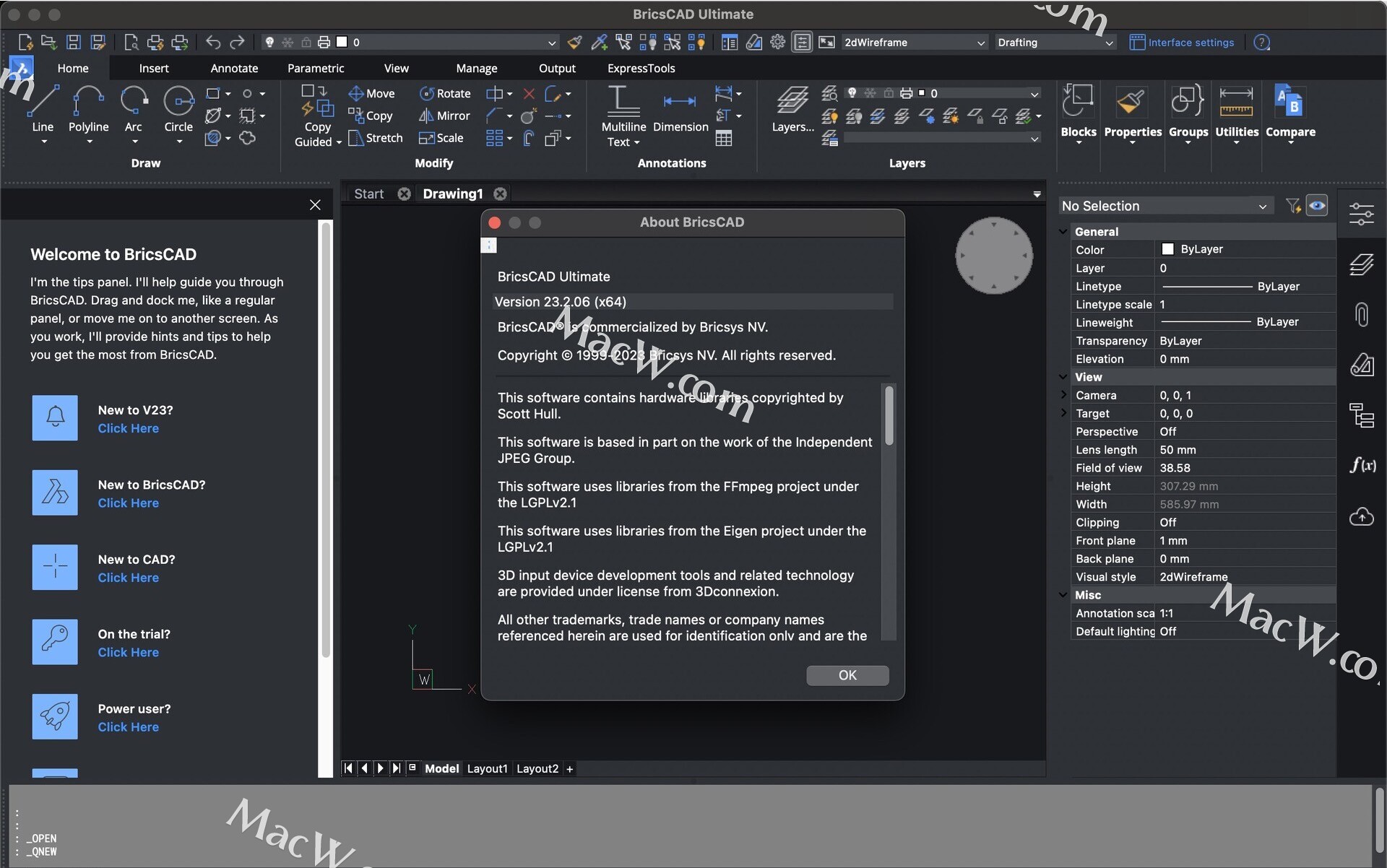Click the help question mark icon
Image resolution: width=1387 pixels, height=868 pixels.
(1262, 42)
